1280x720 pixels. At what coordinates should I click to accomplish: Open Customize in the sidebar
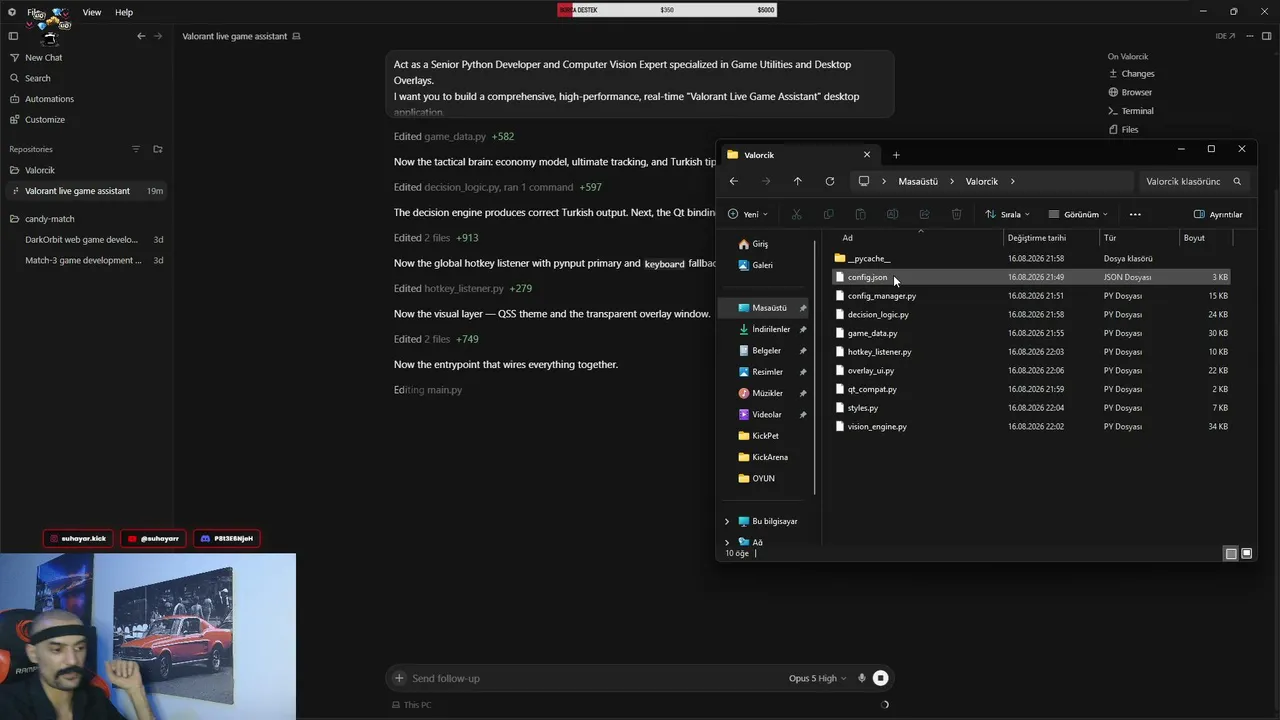tap(45, 120)
